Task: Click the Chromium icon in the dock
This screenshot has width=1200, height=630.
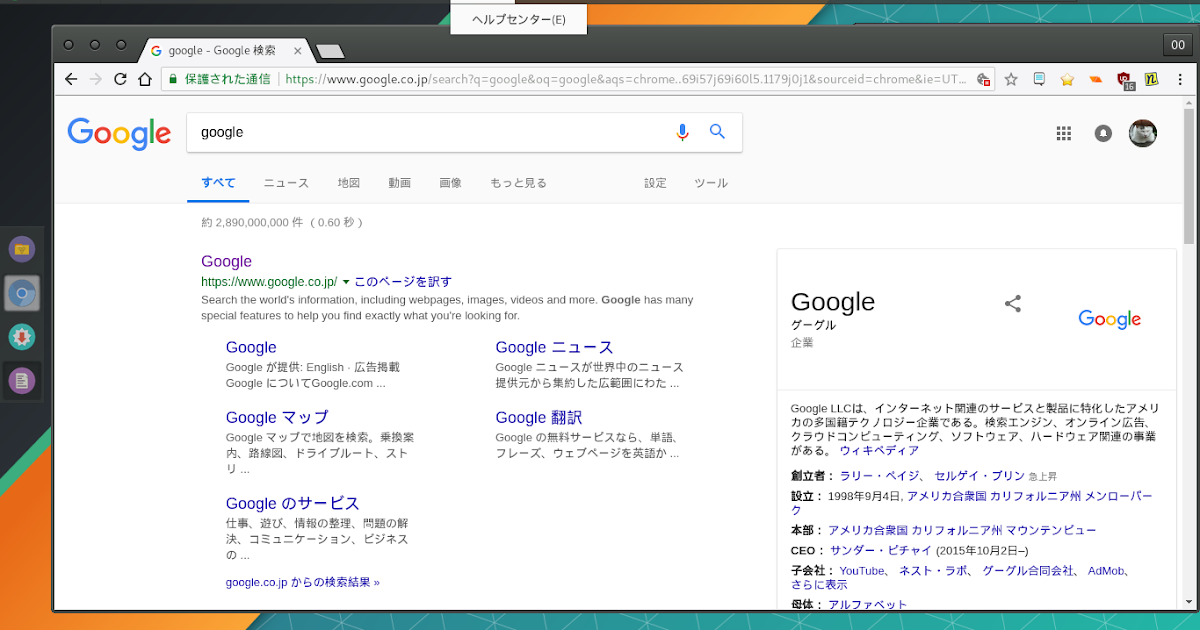Action: (x=22, y=293)
